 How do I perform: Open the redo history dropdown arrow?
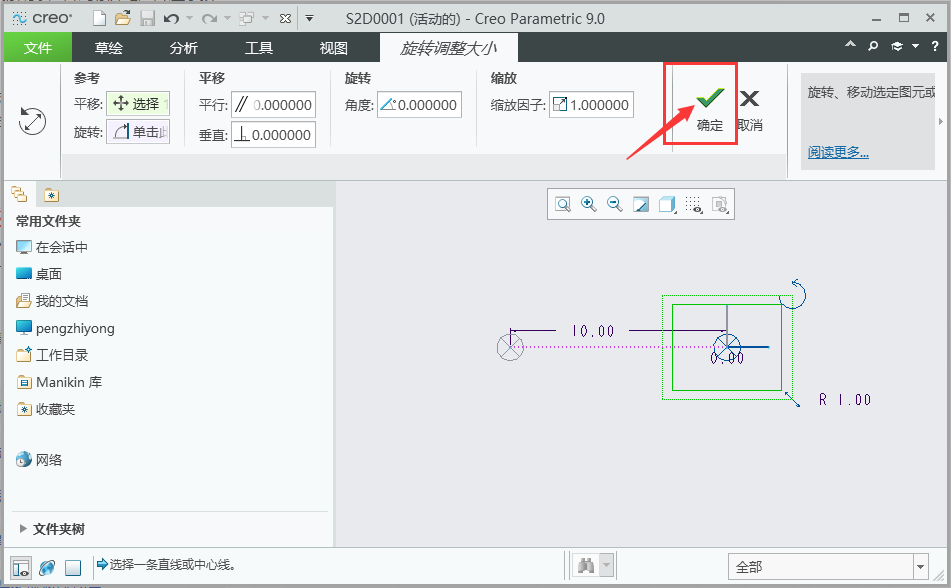point(227,19)
